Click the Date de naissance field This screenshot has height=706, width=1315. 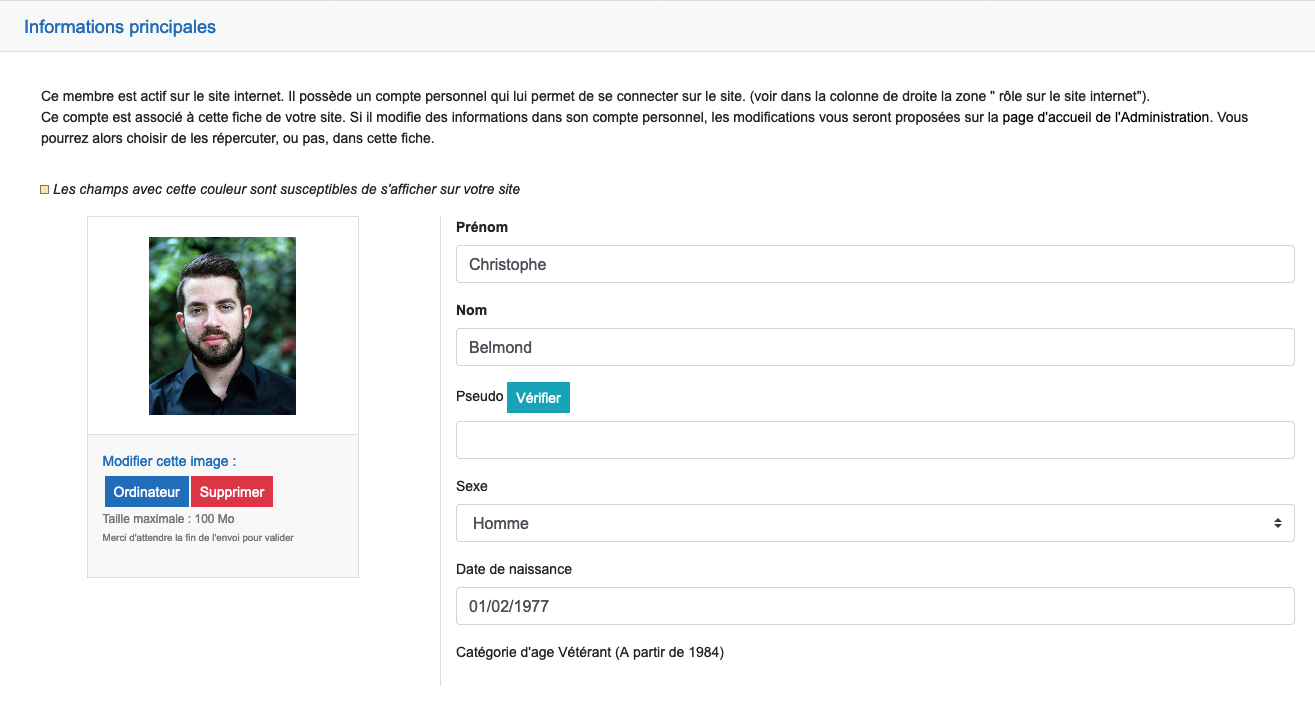[x=875, y=606]
